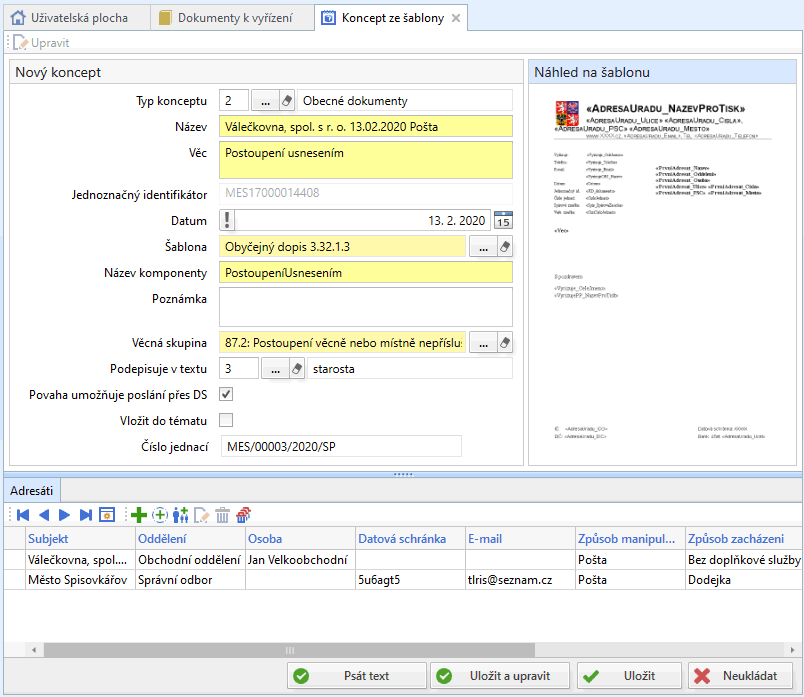Click the Psát text button
Image resolution: width=804 pixels, height=697 pixels.
click(357, 676)
